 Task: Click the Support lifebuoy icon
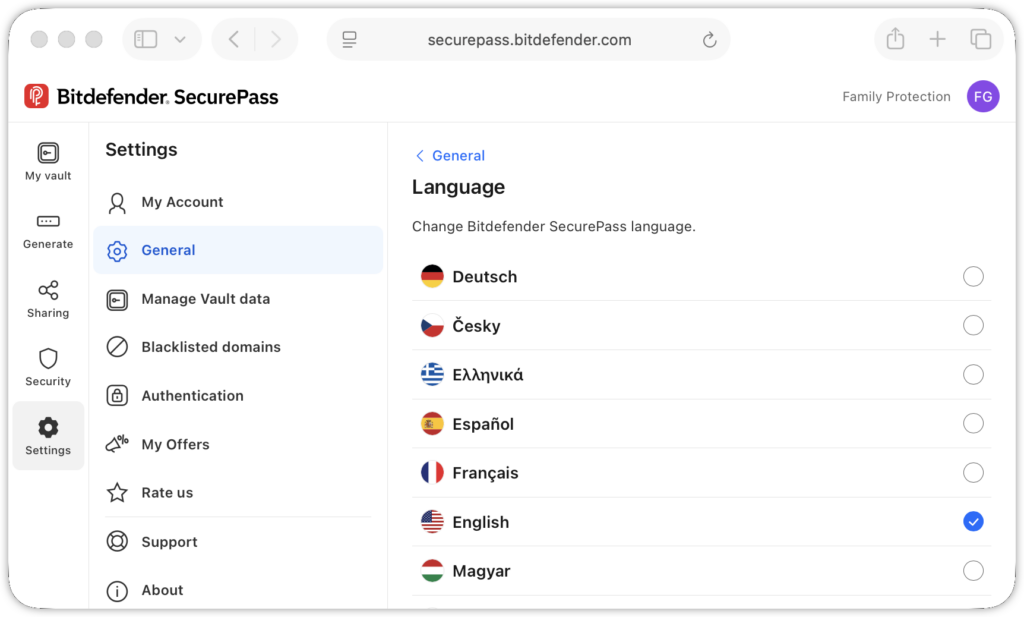tap(117, 542)
